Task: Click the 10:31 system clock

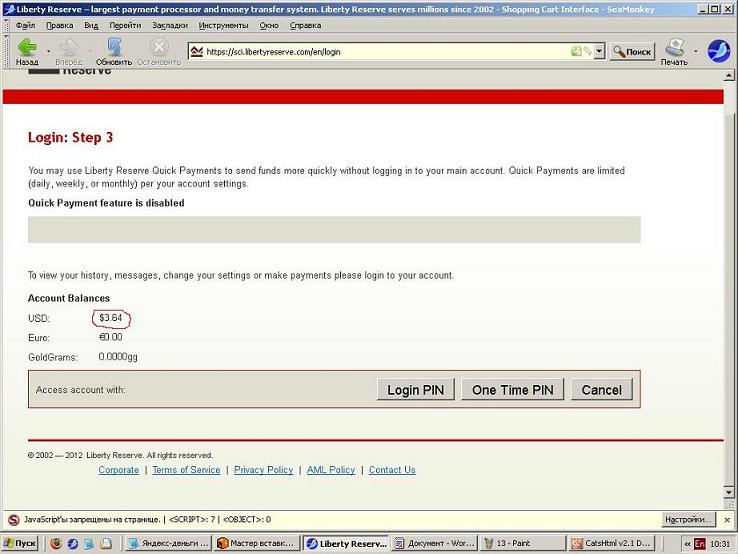Action: [720, 544]
